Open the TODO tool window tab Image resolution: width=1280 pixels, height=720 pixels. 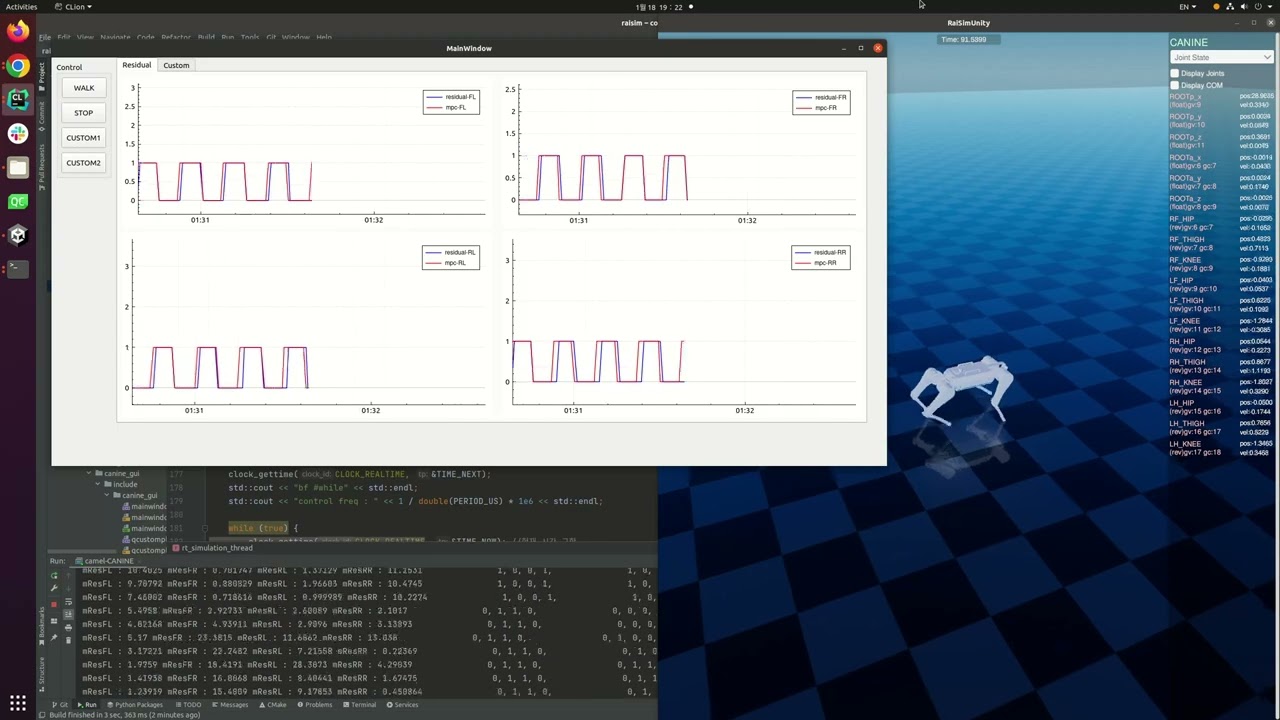coord(187,705)
